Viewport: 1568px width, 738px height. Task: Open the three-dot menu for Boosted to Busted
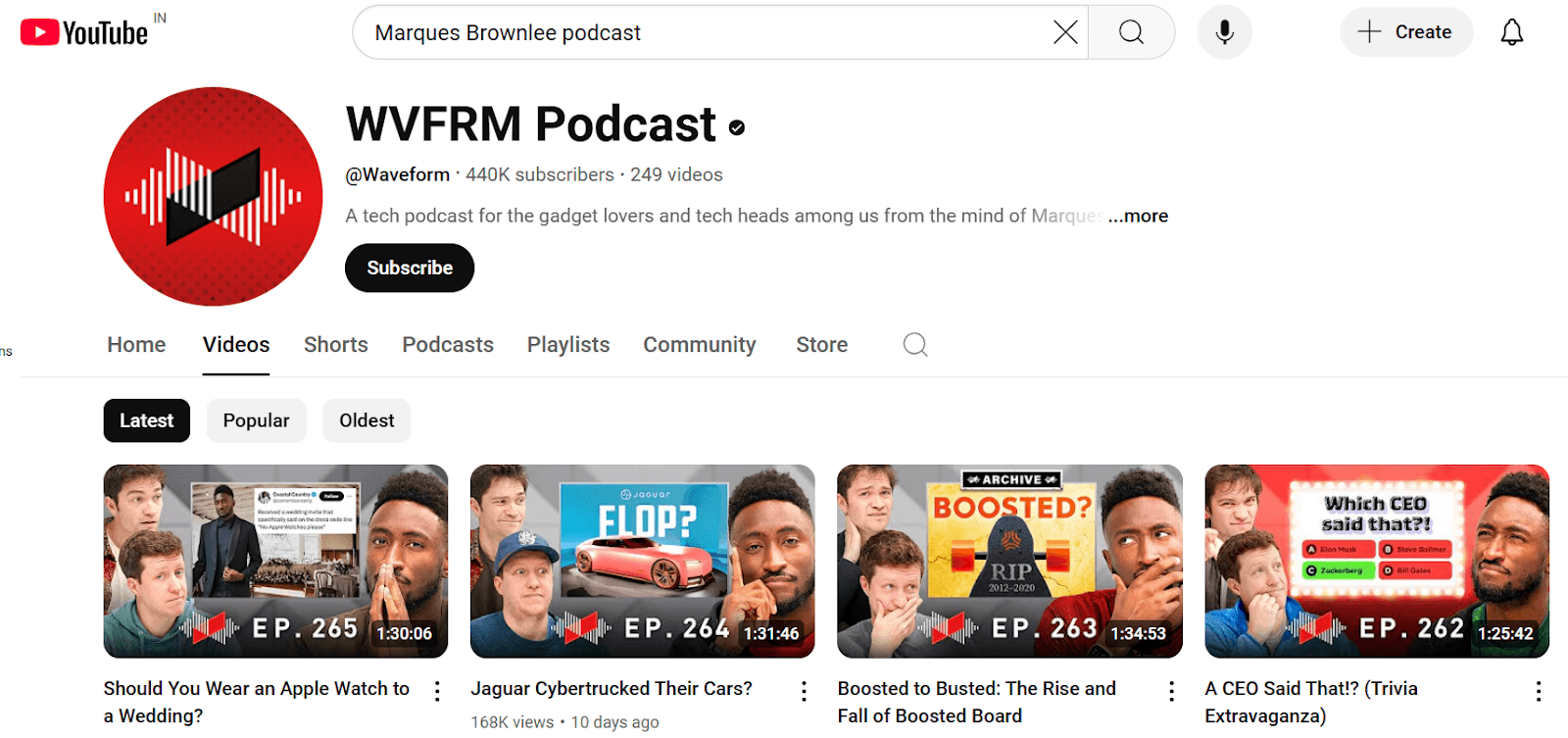click(x=1171, y=691)
